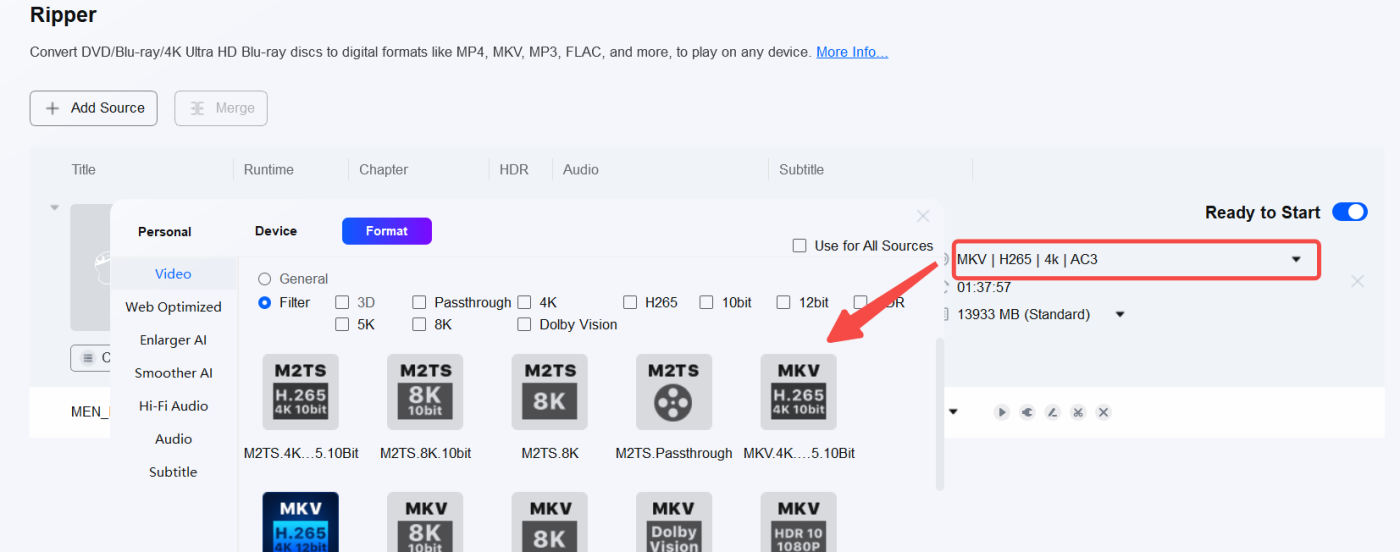
Task: Switch to the Personal tab
Action: (x=164, y=232)
